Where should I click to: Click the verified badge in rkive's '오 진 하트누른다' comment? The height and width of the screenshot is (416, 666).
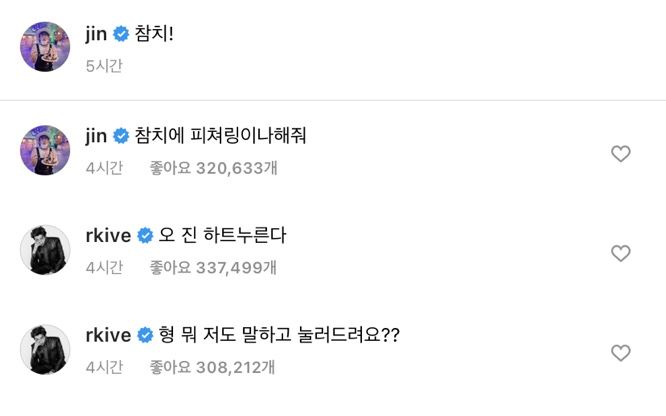pos(144,236)
